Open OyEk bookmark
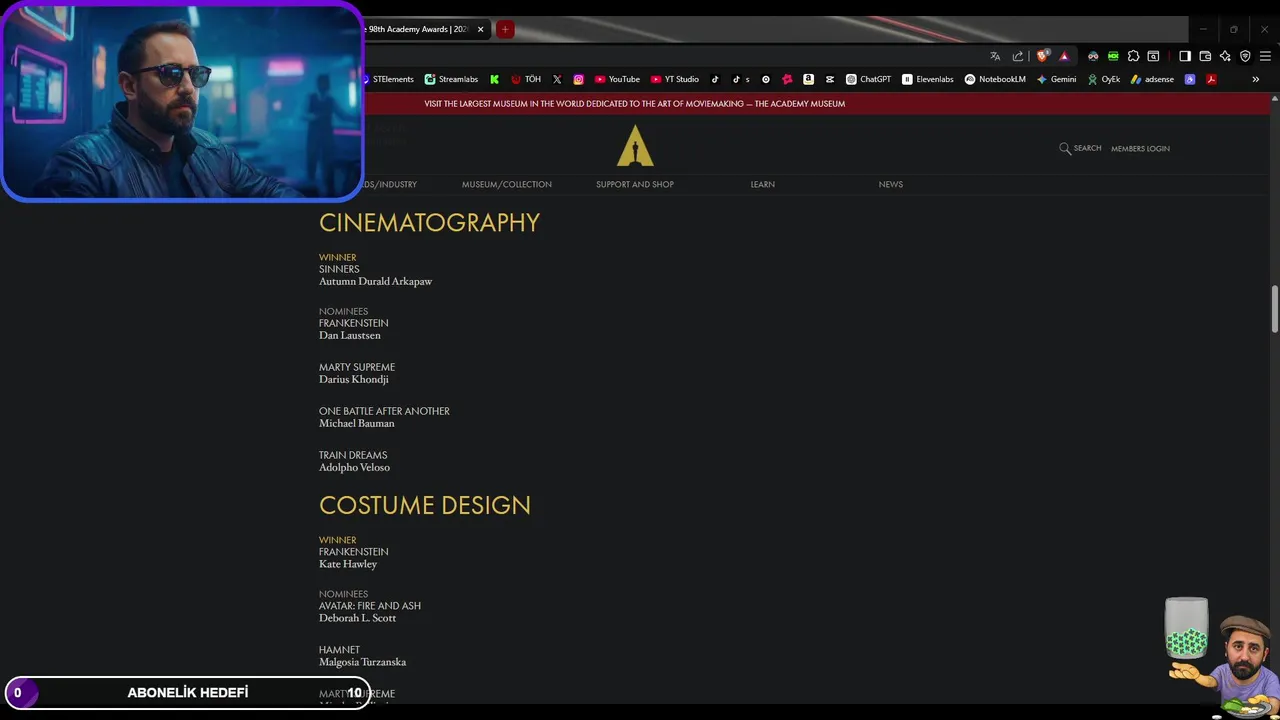The height and width of the screenshot is (720, 1280). [x=1104, y=79]
